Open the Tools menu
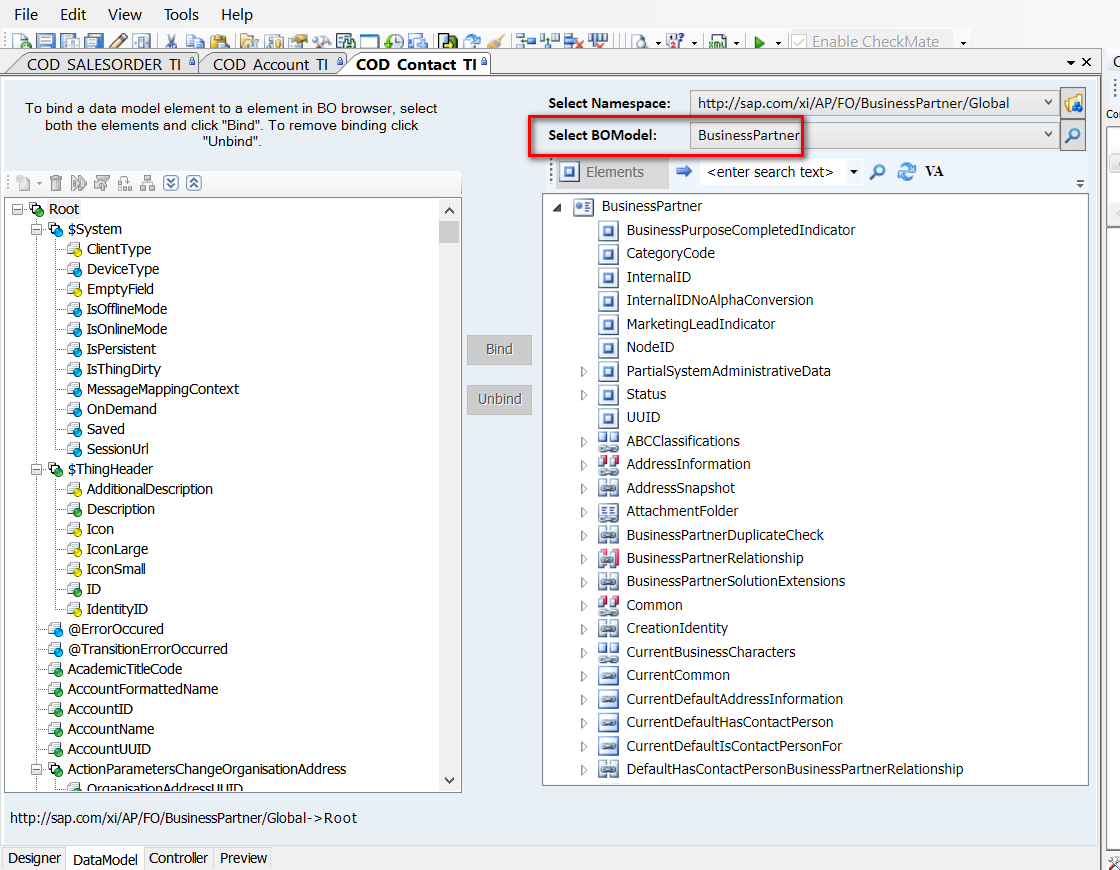 pos(181,14)
